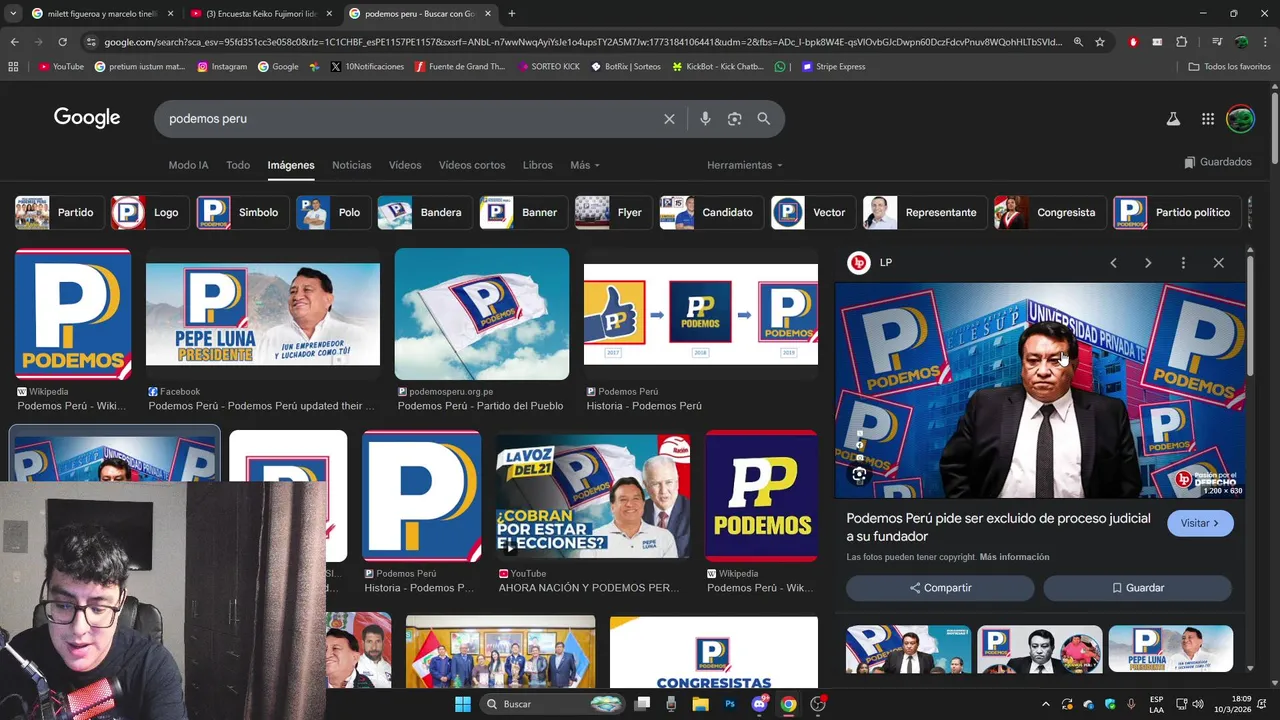Click the Guardar button in preview

click(1138, 588)
